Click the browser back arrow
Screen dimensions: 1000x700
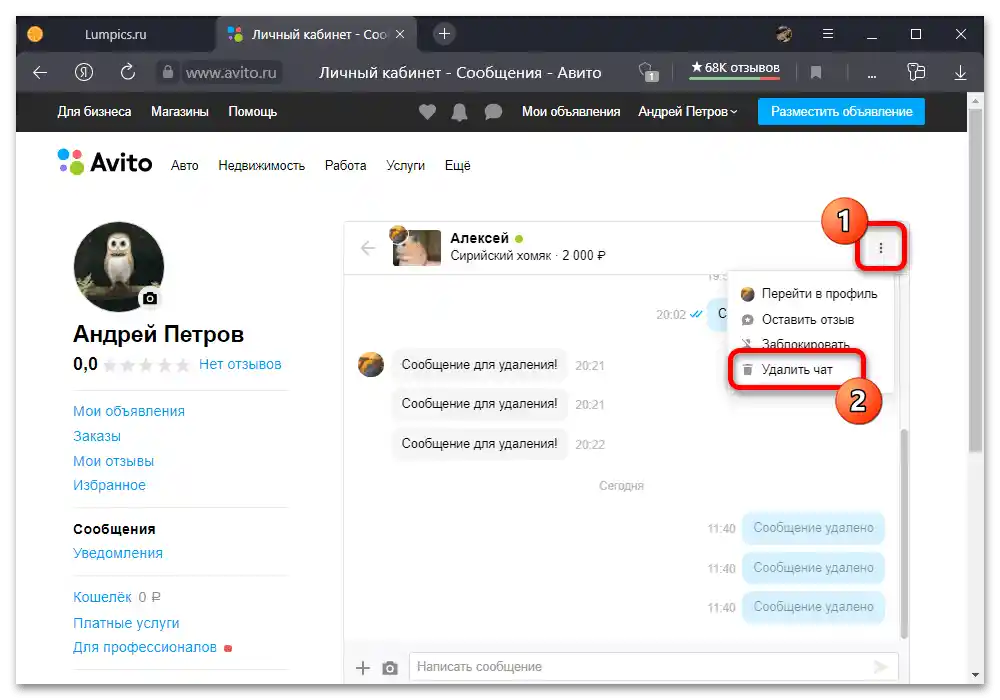tap(40, 73)
